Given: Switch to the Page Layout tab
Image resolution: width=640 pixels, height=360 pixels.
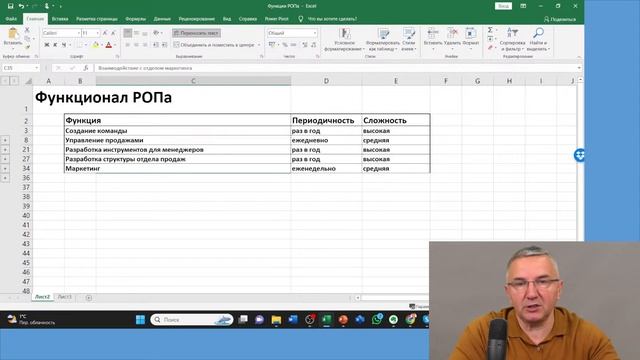Looking at the screenshot, I should 97,19.
